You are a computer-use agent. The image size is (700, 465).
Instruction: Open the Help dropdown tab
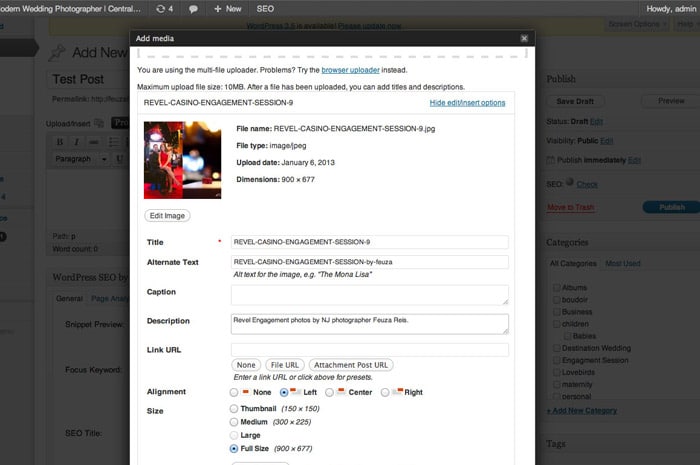coord(687,24)
